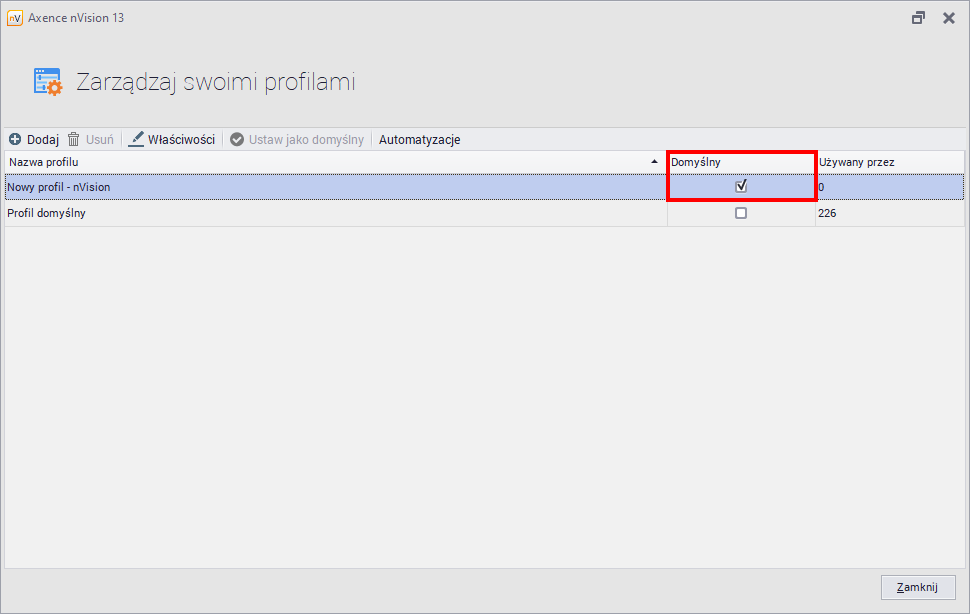Check the Domyślny box for Profil domyślny
This screenshot has height=614, width=970.
(x=741, y=213)
